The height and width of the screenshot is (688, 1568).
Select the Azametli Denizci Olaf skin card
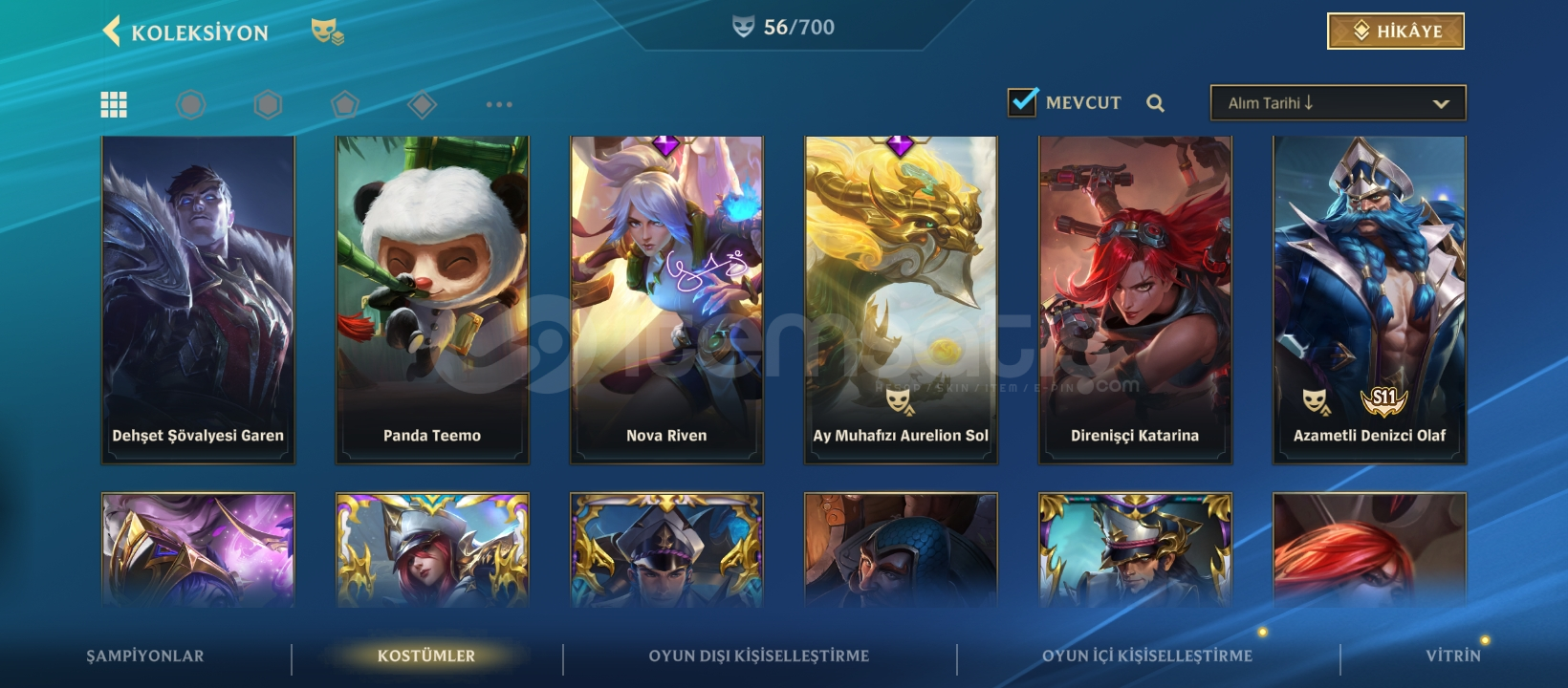(1369, 300)
